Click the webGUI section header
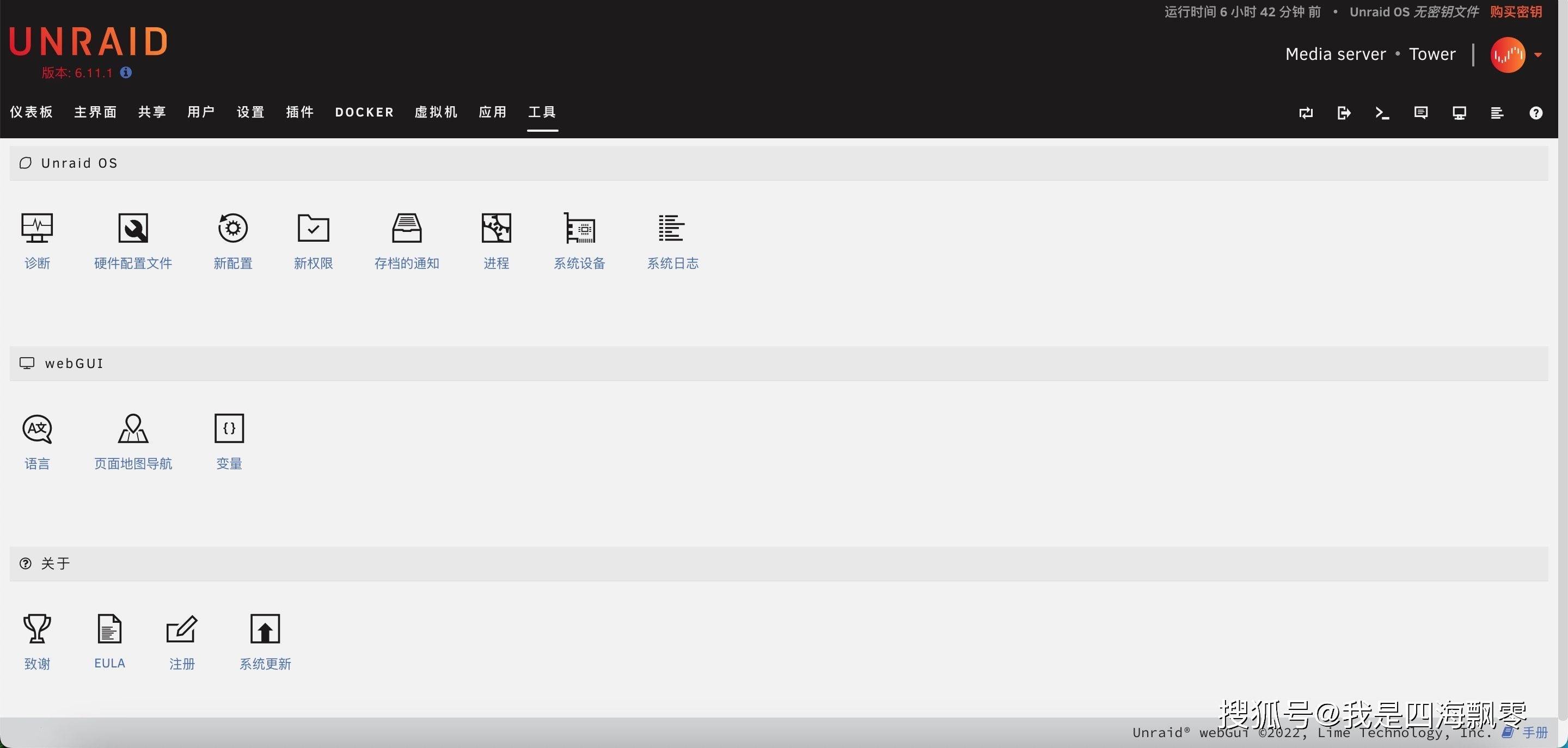 [x=779, y=363]
